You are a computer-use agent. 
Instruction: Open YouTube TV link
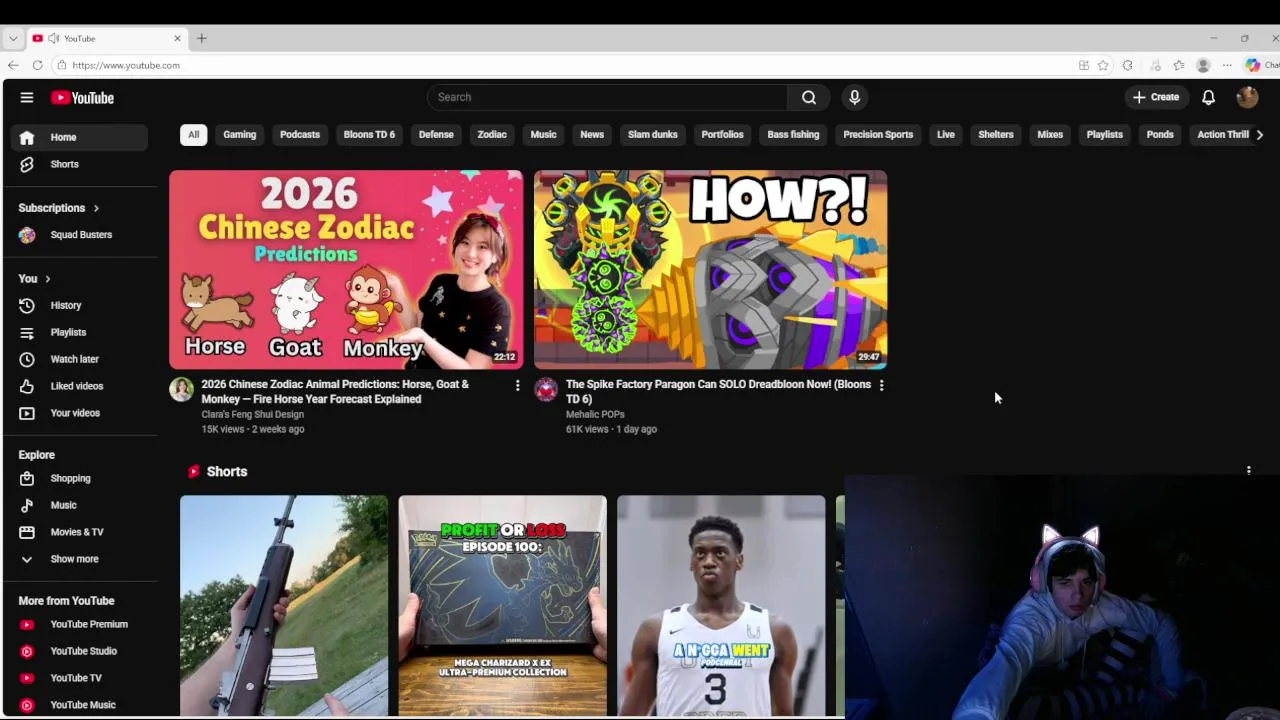[x=79, y=678]
